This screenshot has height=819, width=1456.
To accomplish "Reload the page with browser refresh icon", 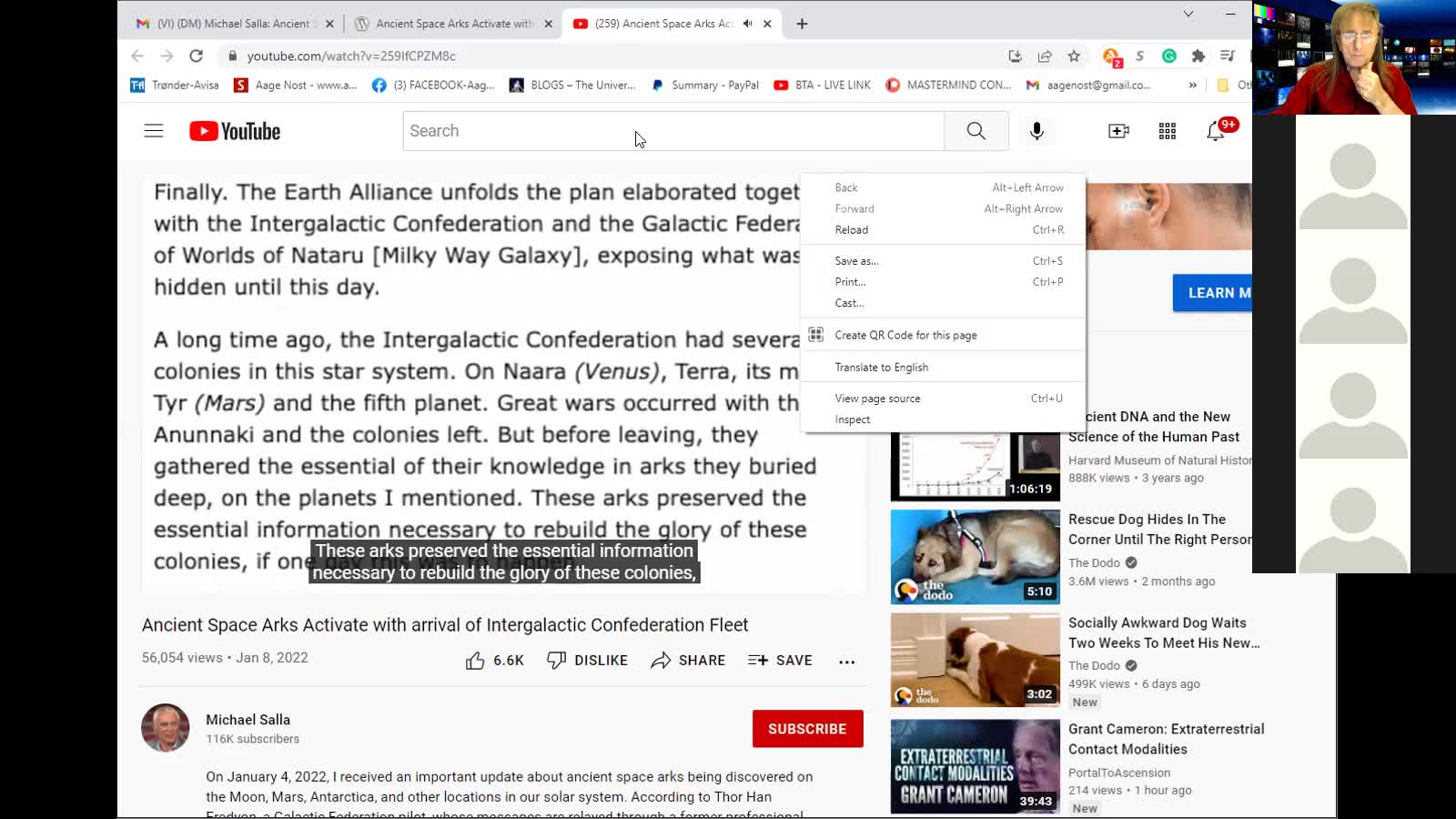I will (196, 56).
